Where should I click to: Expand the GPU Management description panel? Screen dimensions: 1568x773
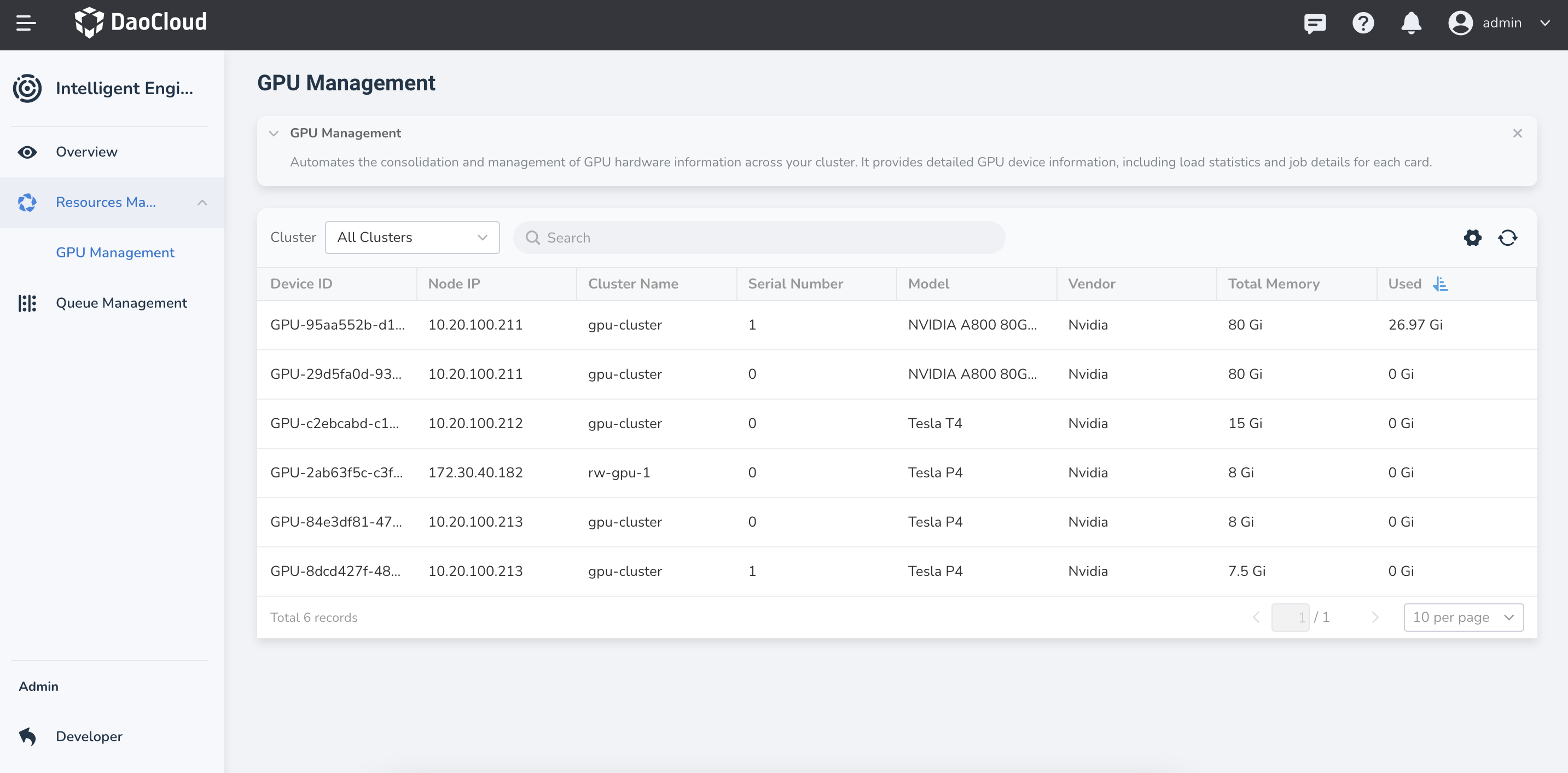point(274,133)
